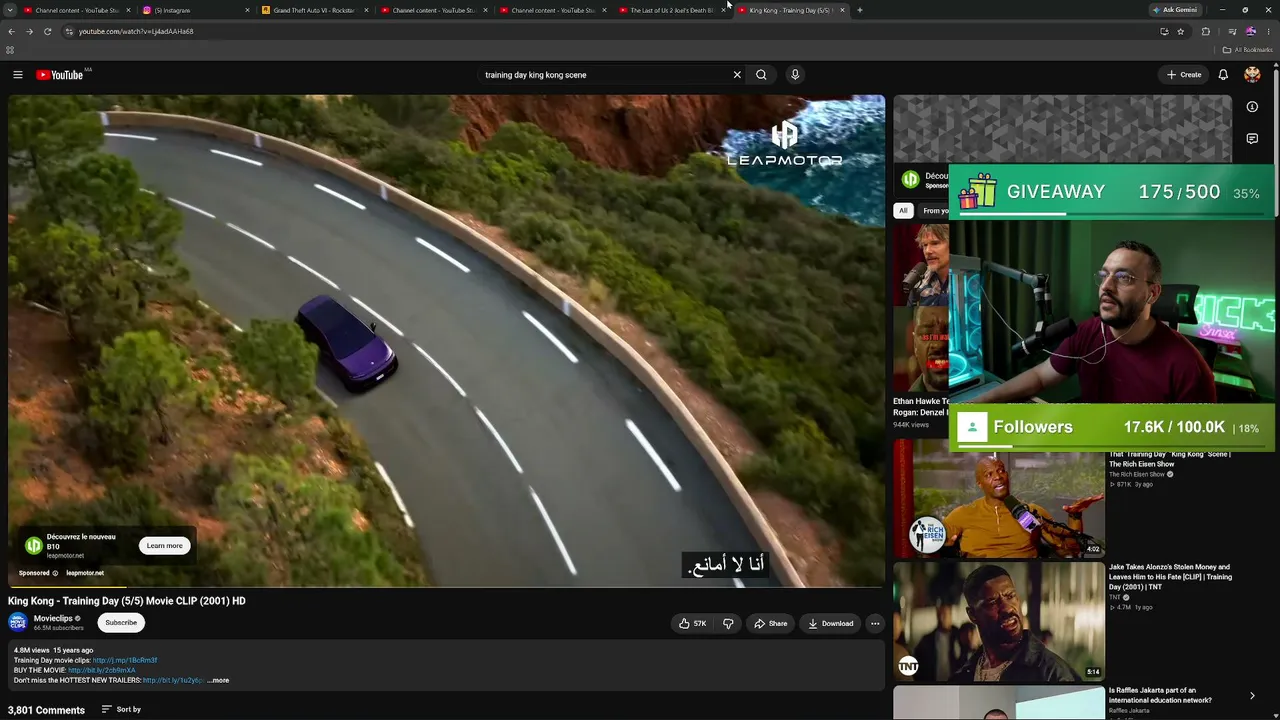Reload the current page

click(x=47, y=31)
